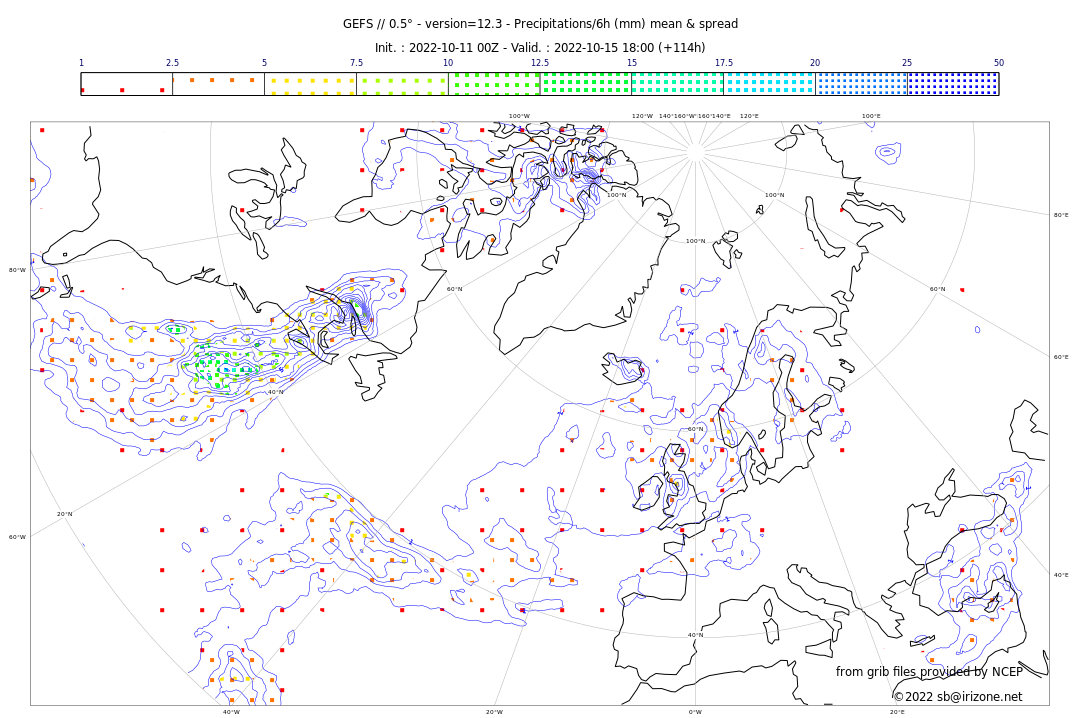Select legend value "5"
This screenshot has height=718, width=1080.
[x=264, y=63]
